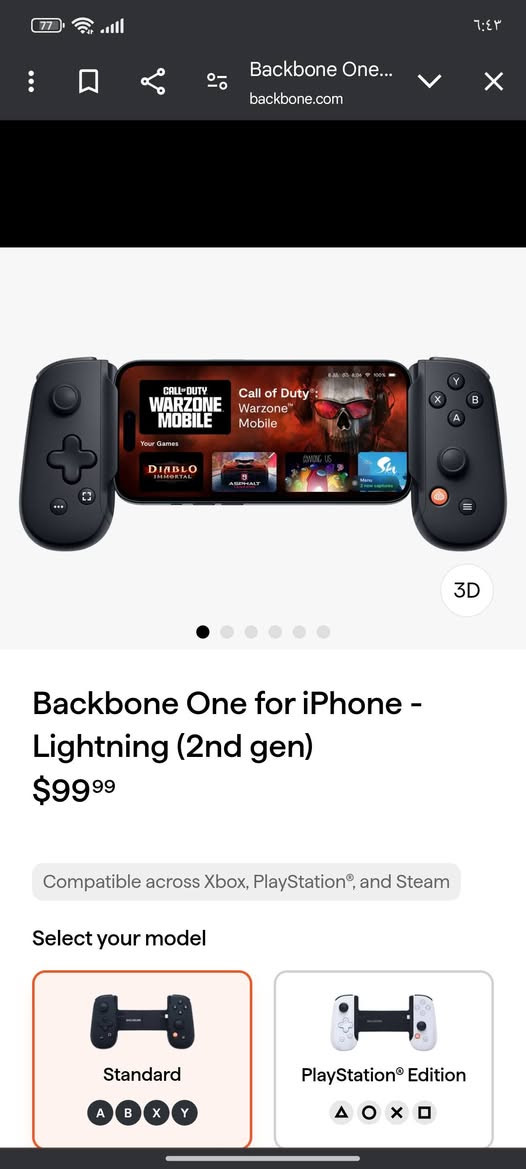
Task: Tap the triangle symbol under PlayStation Edition
Action: pos(340,1113)
